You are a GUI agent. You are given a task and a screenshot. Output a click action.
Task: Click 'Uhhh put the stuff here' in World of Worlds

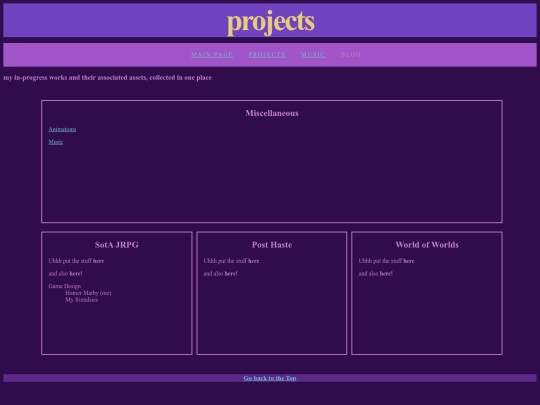386,261
